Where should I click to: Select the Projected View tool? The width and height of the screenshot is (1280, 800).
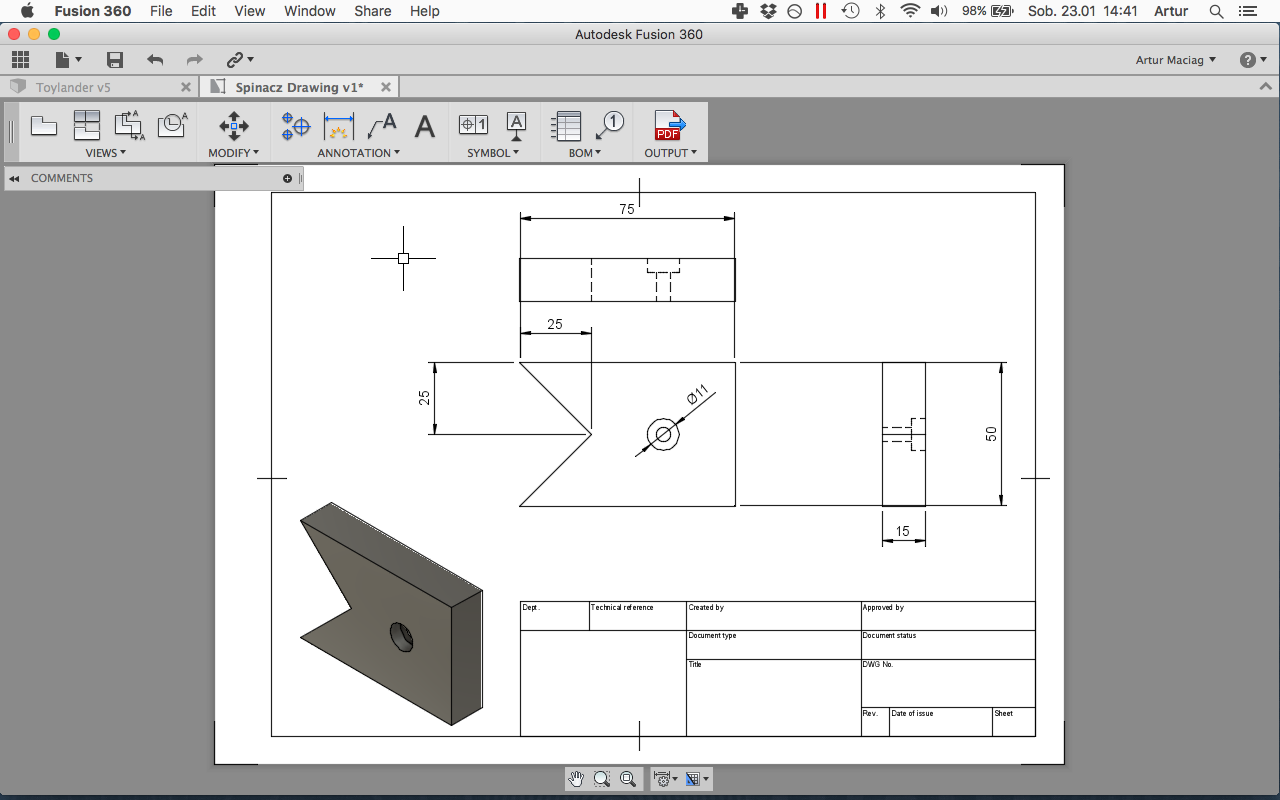pos(87,126)
